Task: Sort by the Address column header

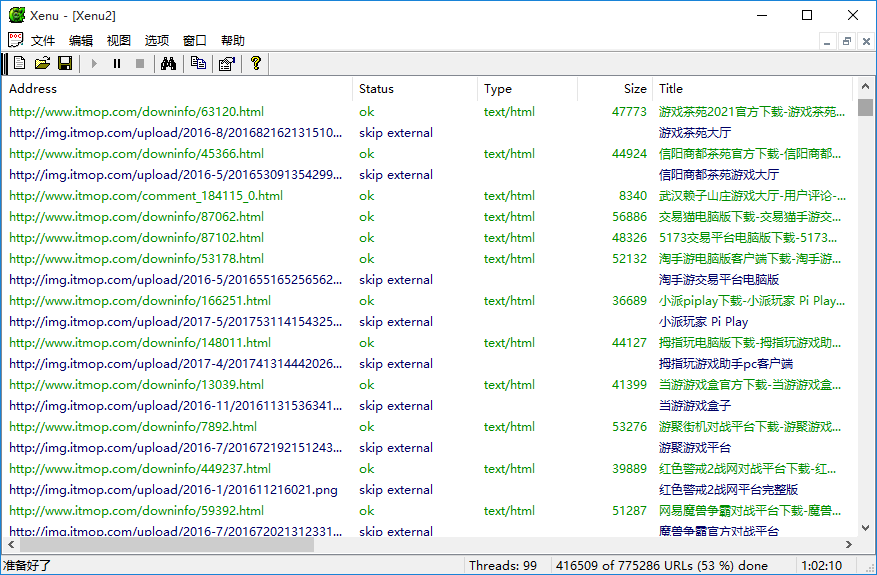Action: (x=177, y=88)
